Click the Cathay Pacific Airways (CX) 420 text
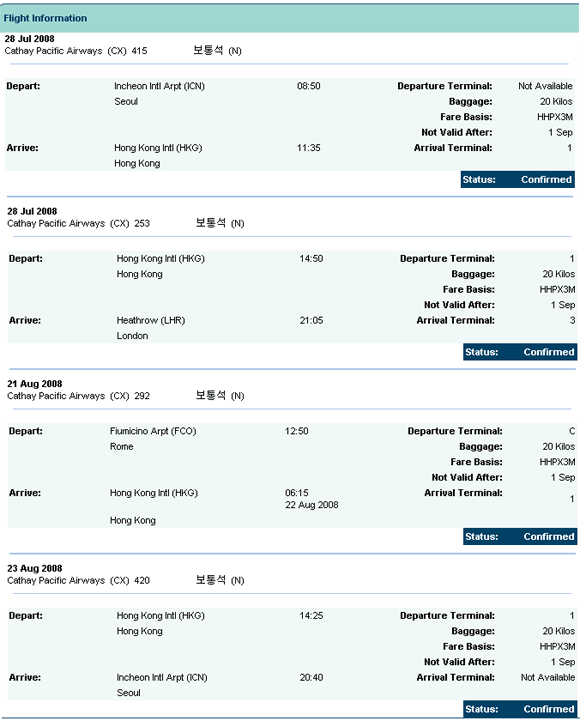 79,581
